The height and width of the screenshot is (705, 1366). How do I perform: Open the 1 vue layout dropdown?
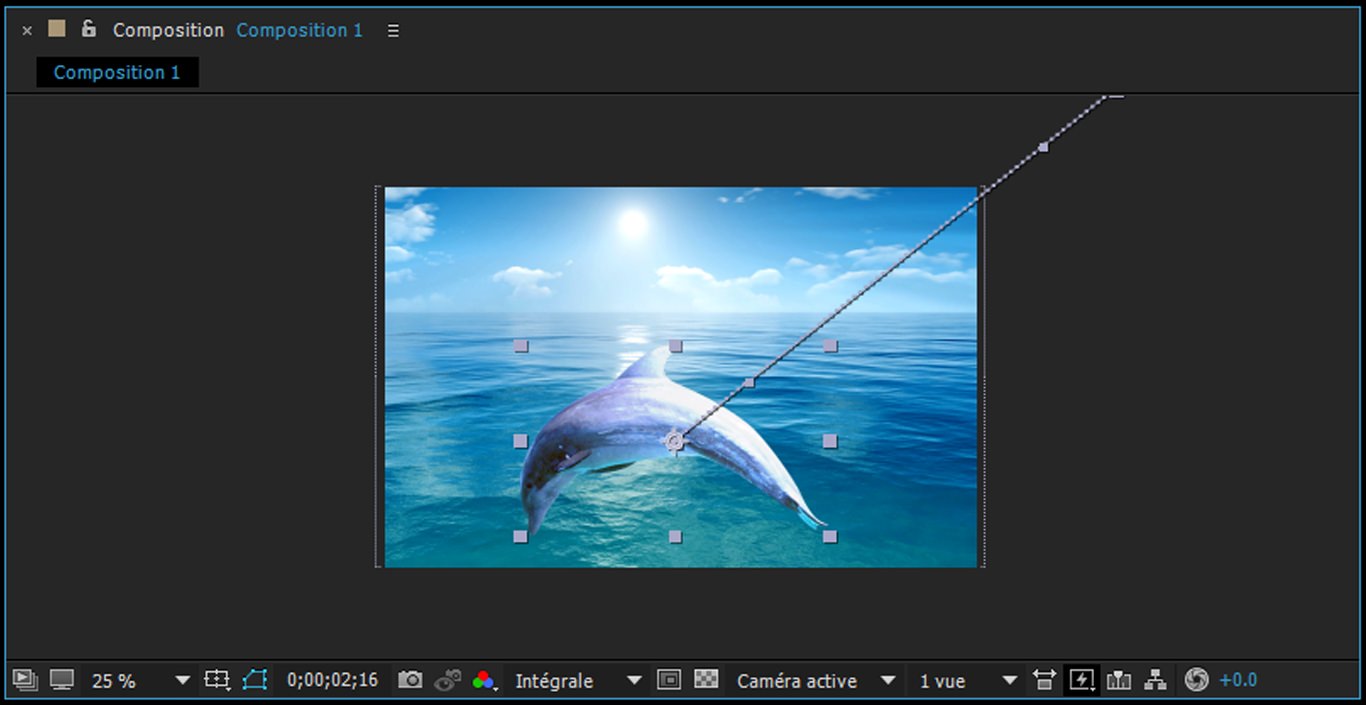coord(967,681)
